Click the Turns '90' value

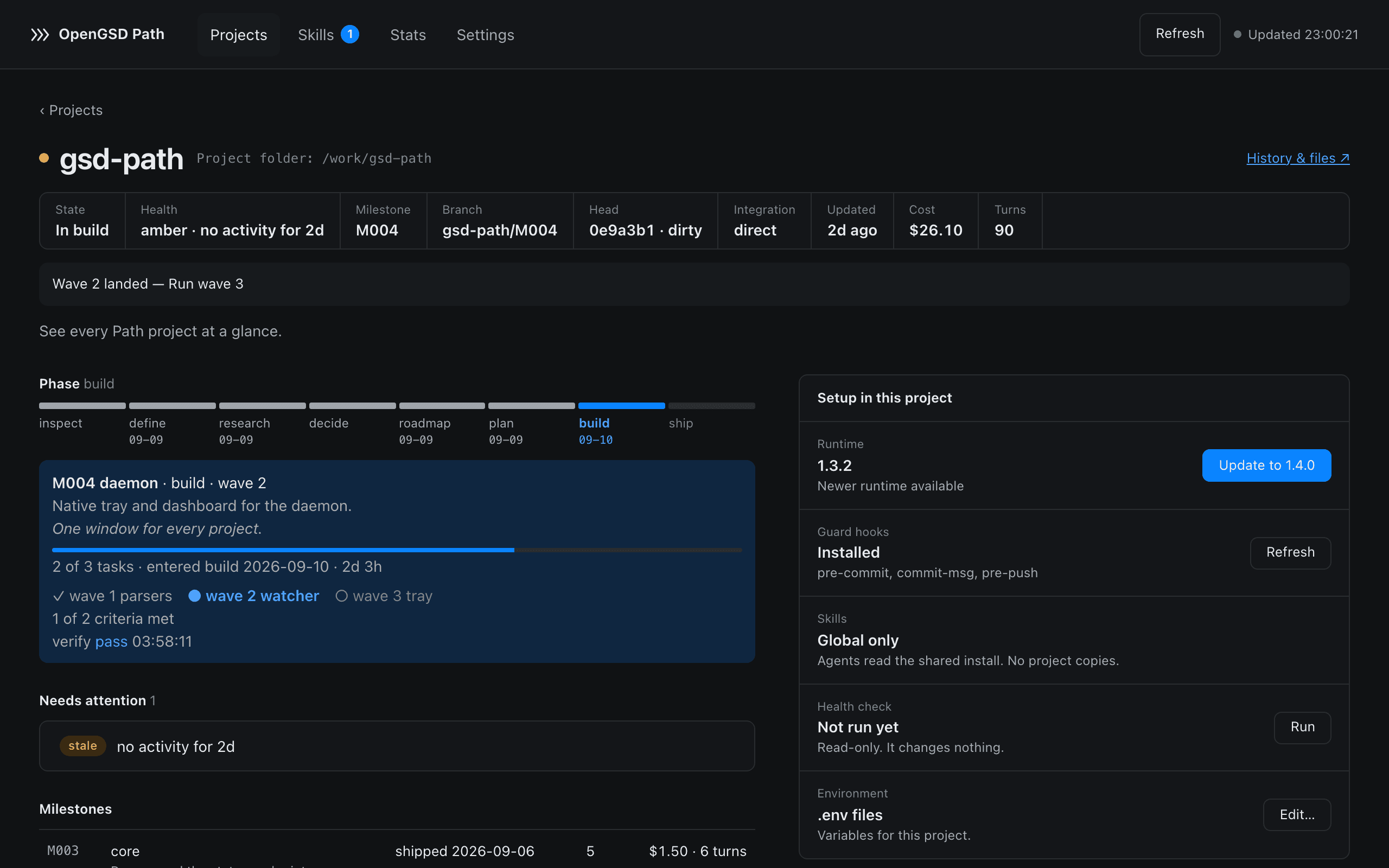coord(1004,230)
